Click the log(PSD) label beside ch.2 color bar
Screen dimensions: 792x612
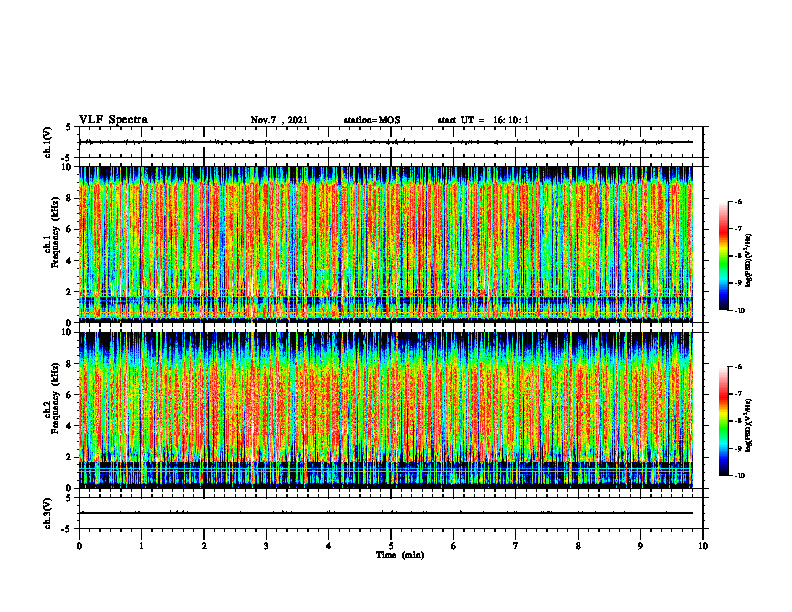[x=750, y=425]
